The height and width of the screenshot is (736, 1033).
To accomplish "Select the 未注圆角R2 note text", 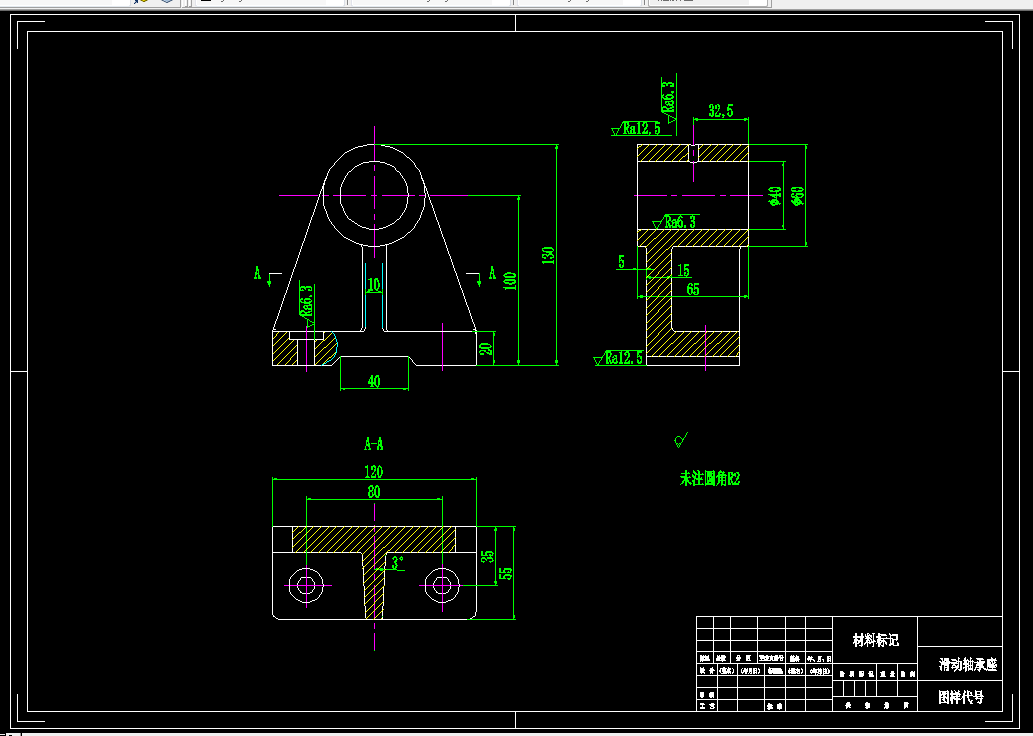I will pos(710,479).
